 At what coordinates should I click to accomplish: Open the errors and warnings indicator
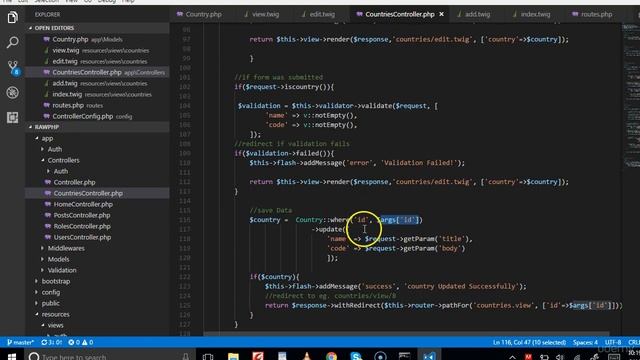pyautogui.click(x=80, y=342)
